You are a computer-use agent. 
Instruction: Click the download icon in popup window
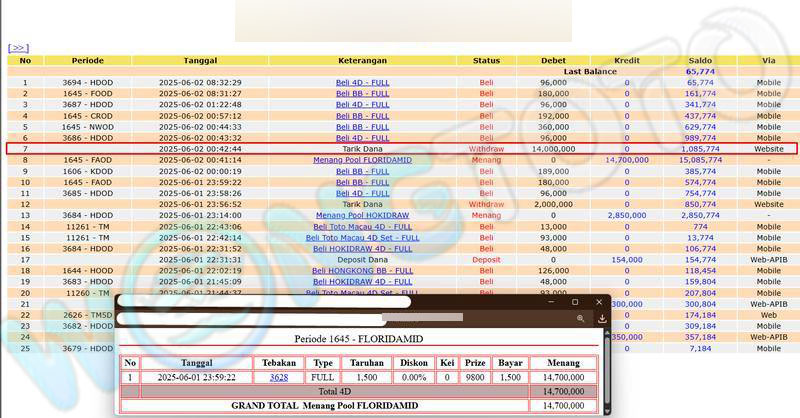pyautogui.click(x=602, y=319)
